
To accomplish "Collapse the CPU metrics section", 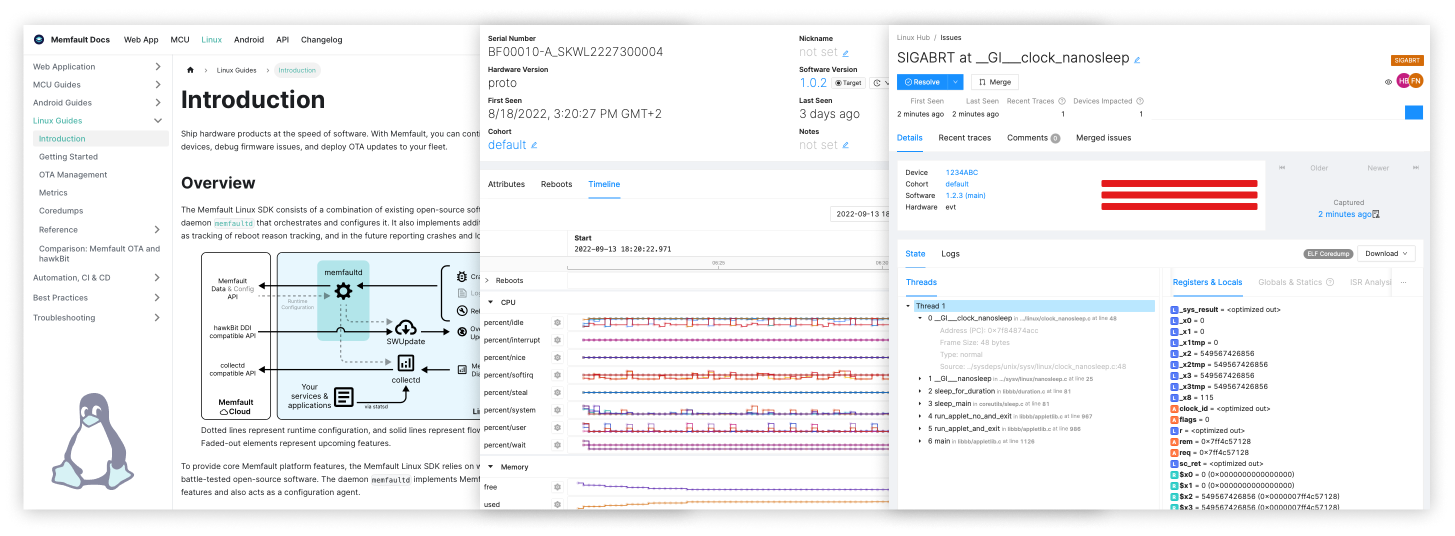I will click(490, 302).
